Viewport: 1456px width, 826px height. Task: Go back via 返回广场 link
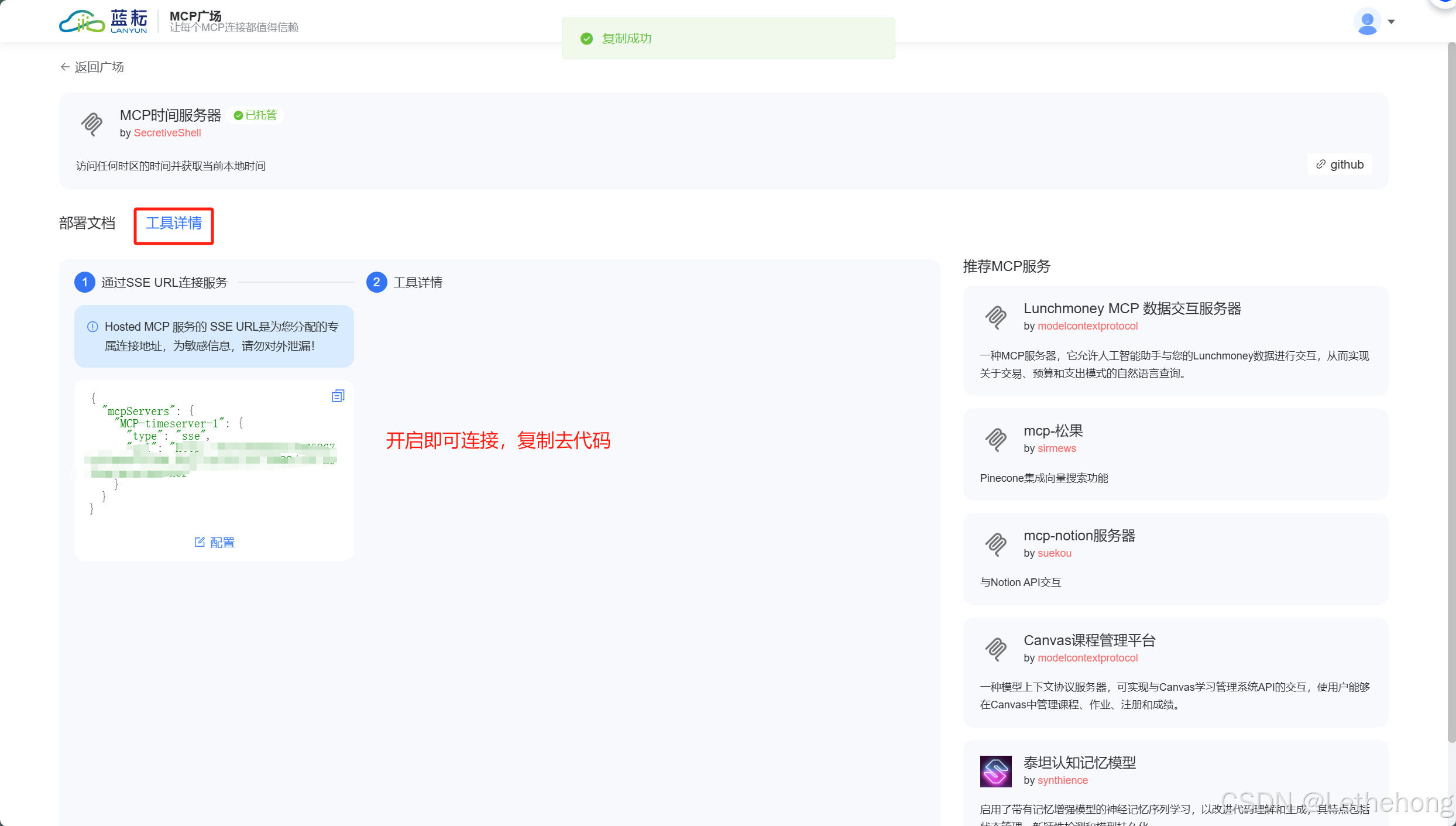(x=92, y=67)
